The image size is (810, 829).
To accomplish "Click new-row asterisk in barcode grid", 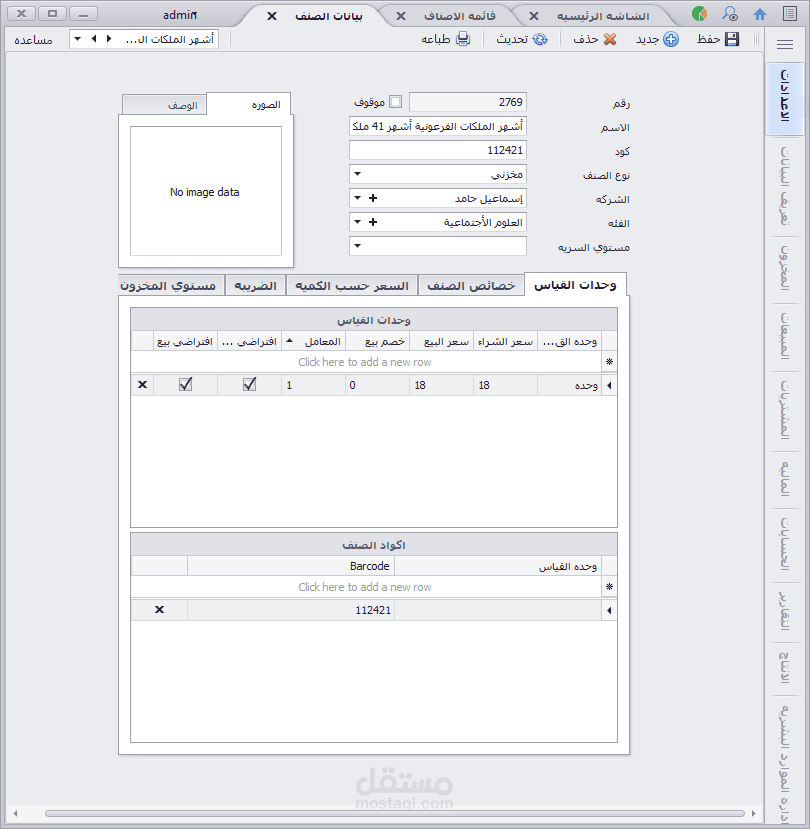I will click(609, 587).
